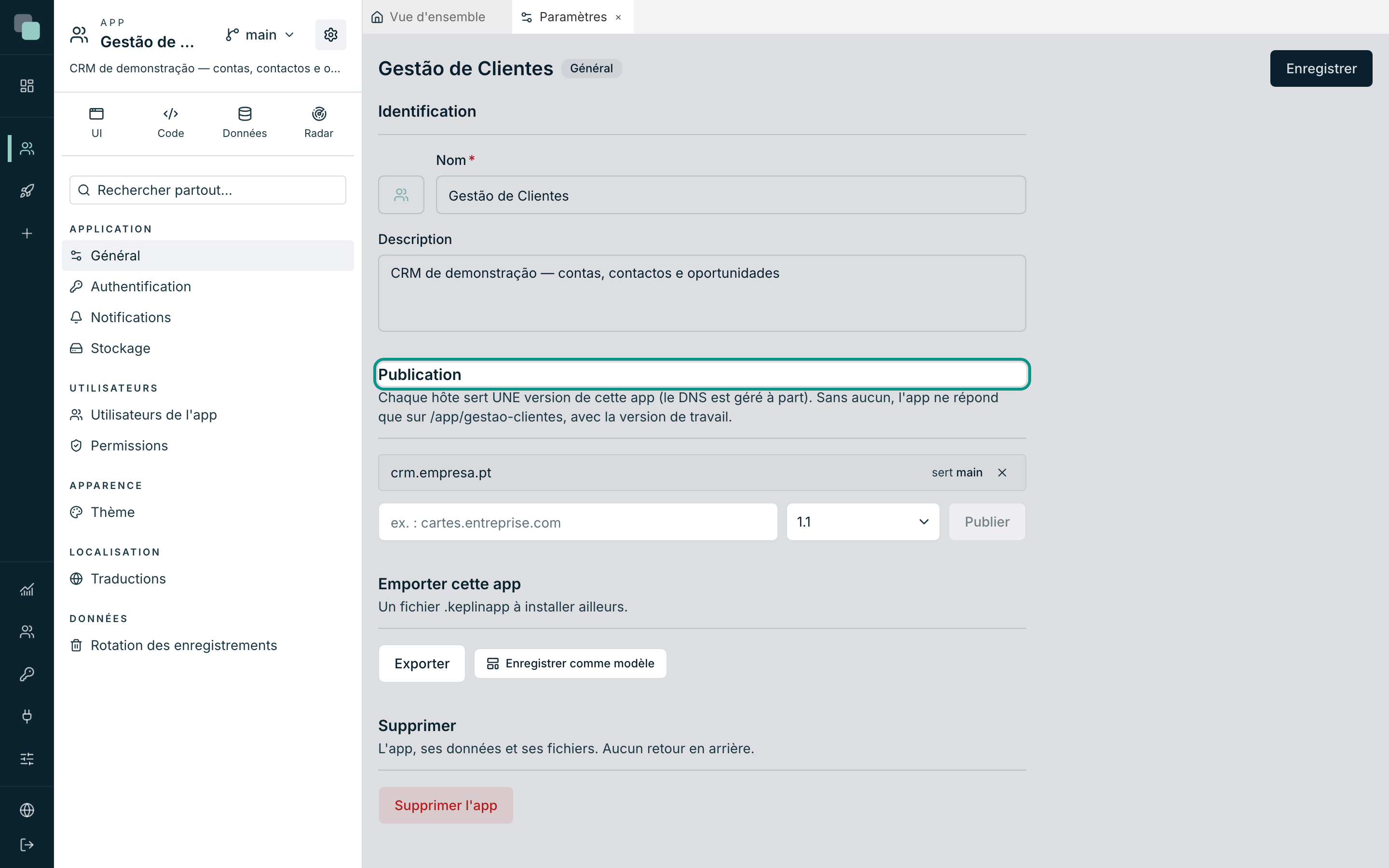Open the Code section
Viewport: 1389px width, 868px height.
click(170, 122)
